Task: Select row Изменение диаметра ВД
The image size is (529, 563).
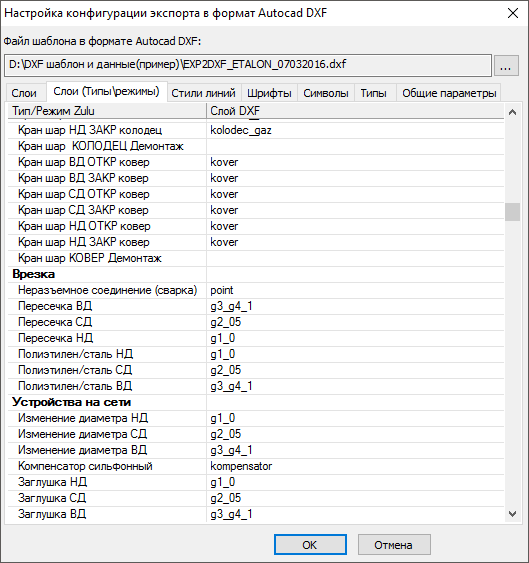Action: (x=256, y=450)
